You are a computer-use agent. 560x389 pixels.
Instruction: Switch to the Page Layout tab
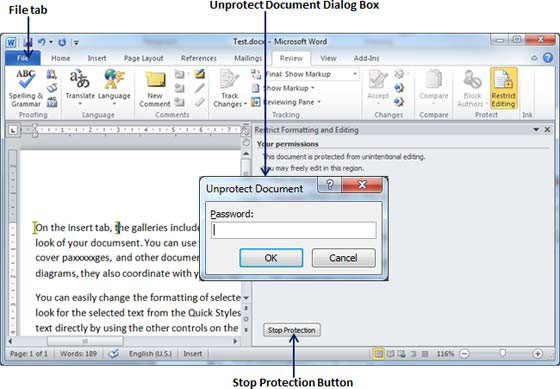pos(144,58)
